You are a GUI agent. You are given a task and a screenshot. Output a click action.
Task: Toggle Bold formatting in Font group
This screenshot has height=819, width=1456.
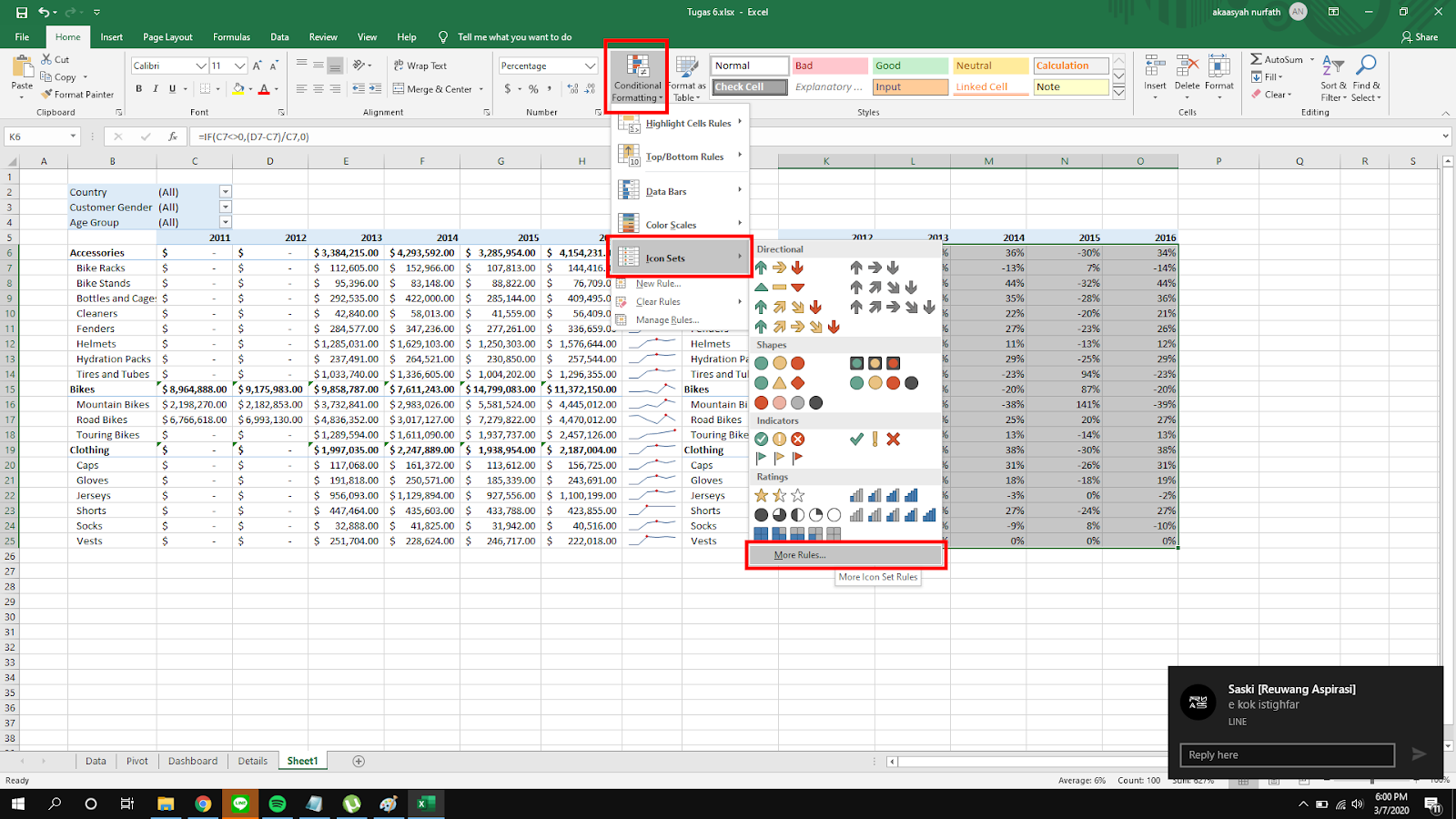tap(139, 89)
